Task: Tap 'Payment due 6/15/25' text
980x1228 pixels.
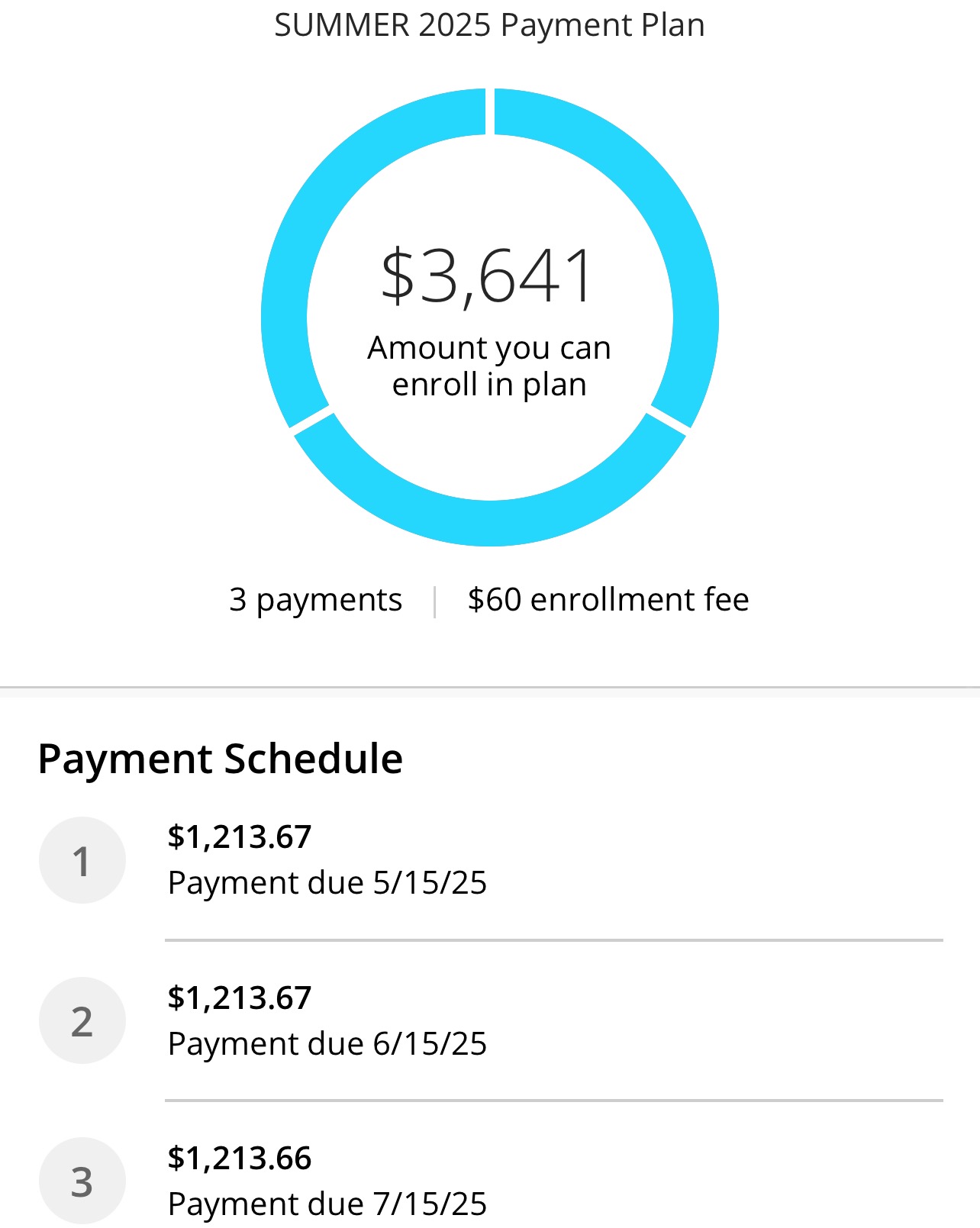Action: point(327,1043)
